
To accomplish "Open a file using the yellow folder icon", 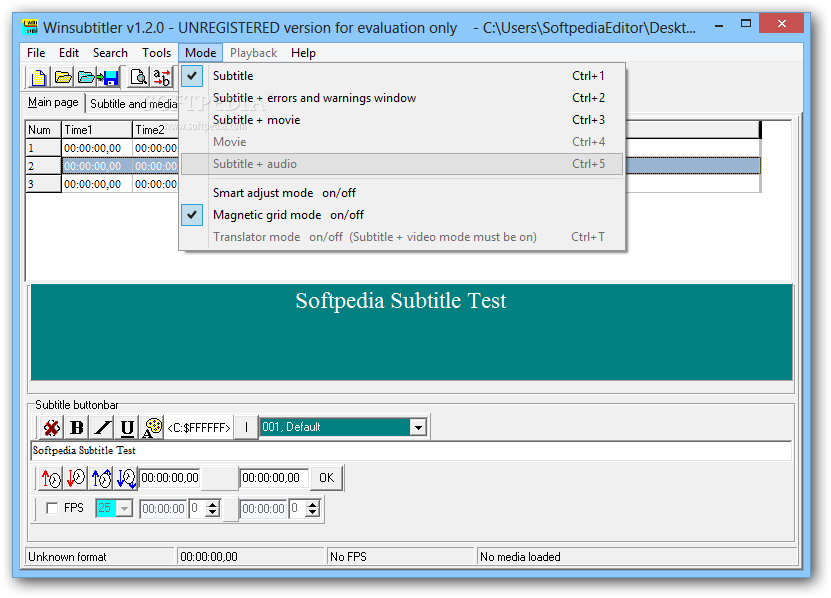I will tap(63, 77).
